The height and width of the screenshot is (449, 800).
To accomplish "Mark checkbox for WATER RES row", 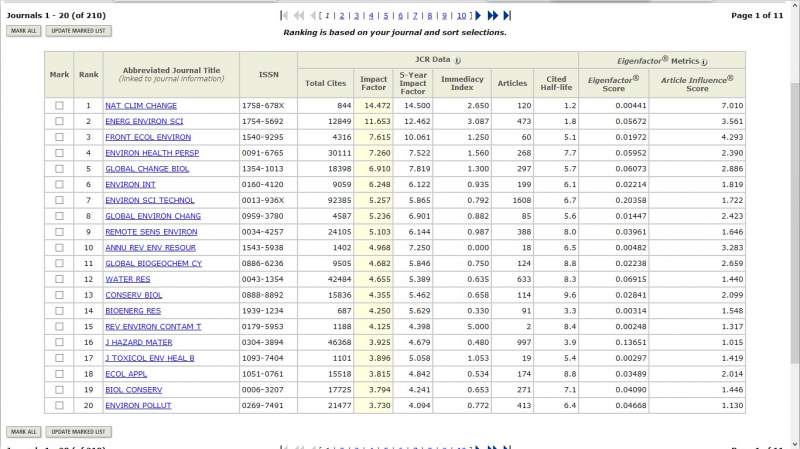I will pyautogui.click(x=59, y=279).
